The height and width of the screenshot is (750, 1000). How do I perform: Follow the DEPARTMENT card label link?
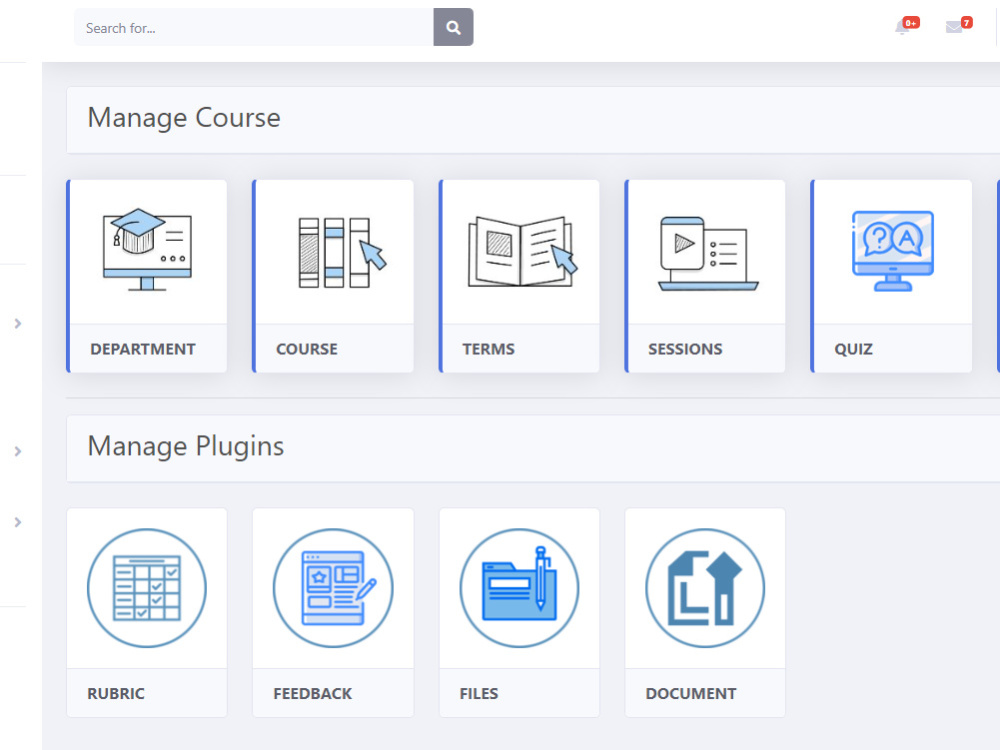coord(142,348)
